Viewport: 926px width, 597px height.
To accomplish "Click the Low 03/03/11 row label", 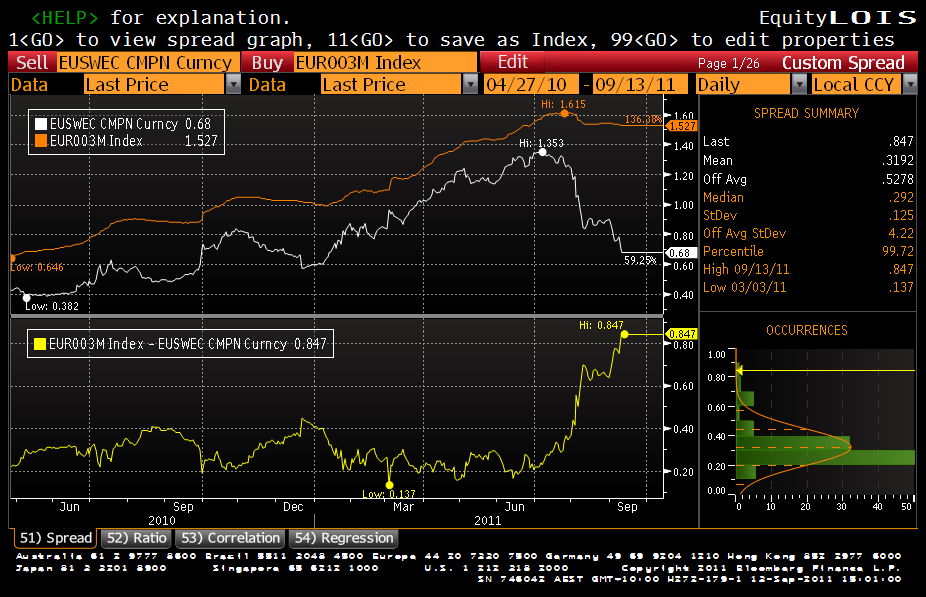I will tap(744, 288).
